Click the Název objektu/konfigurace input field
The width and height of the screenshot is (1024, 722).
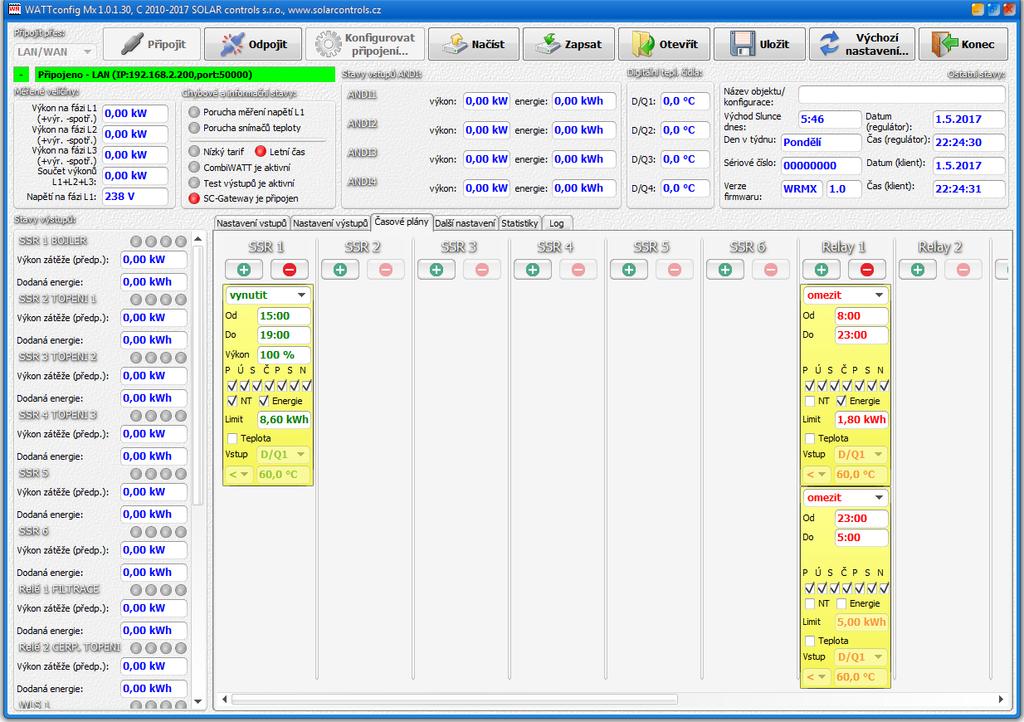[901, 95]
